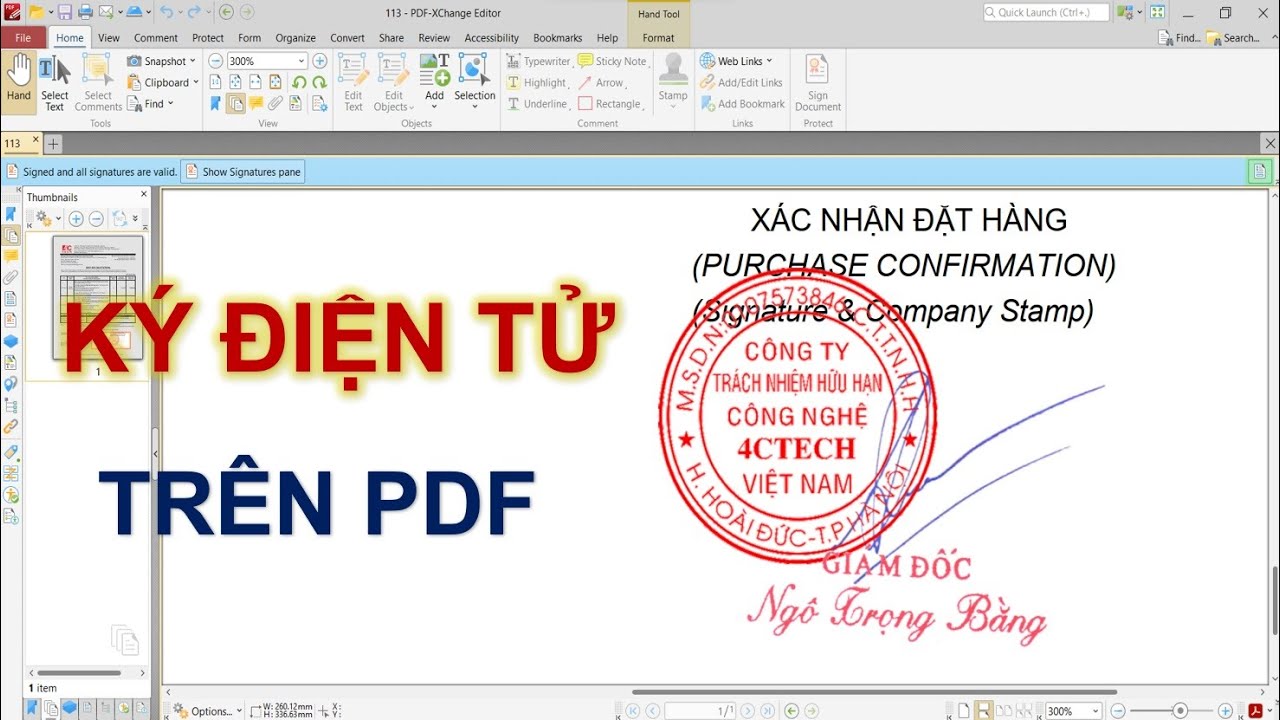This screenshot has width=1280, height=720.
Task: Select Fit Width view in the ribbon
Action: coord(255,82)
